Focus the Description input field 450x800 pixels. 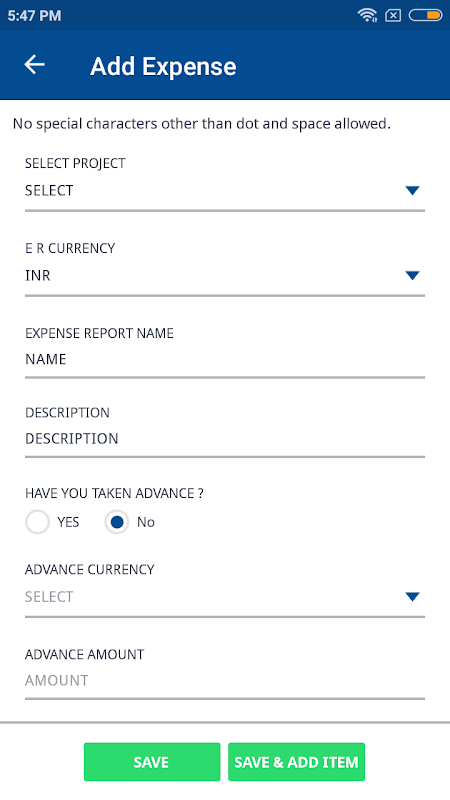coord(224,439)
